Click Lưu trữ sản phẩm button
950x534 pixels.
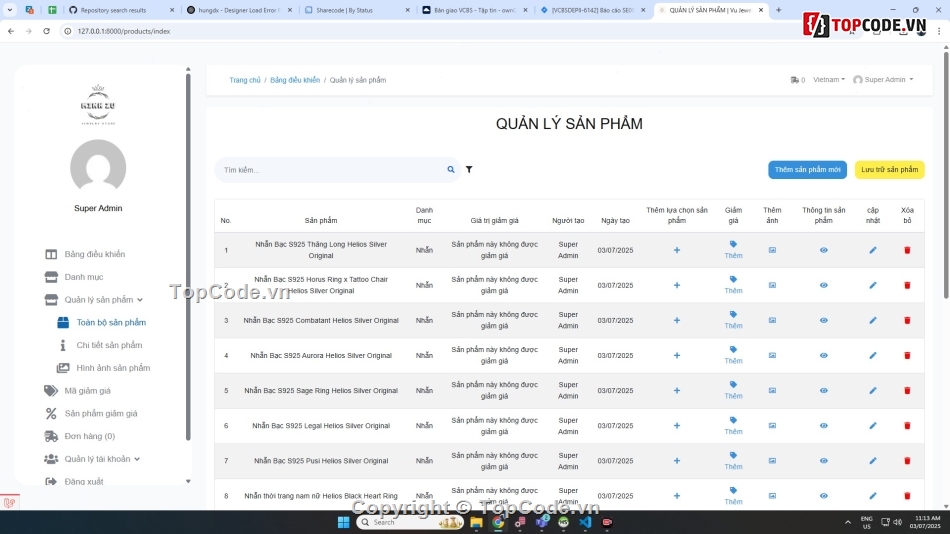tap(889, 170)
